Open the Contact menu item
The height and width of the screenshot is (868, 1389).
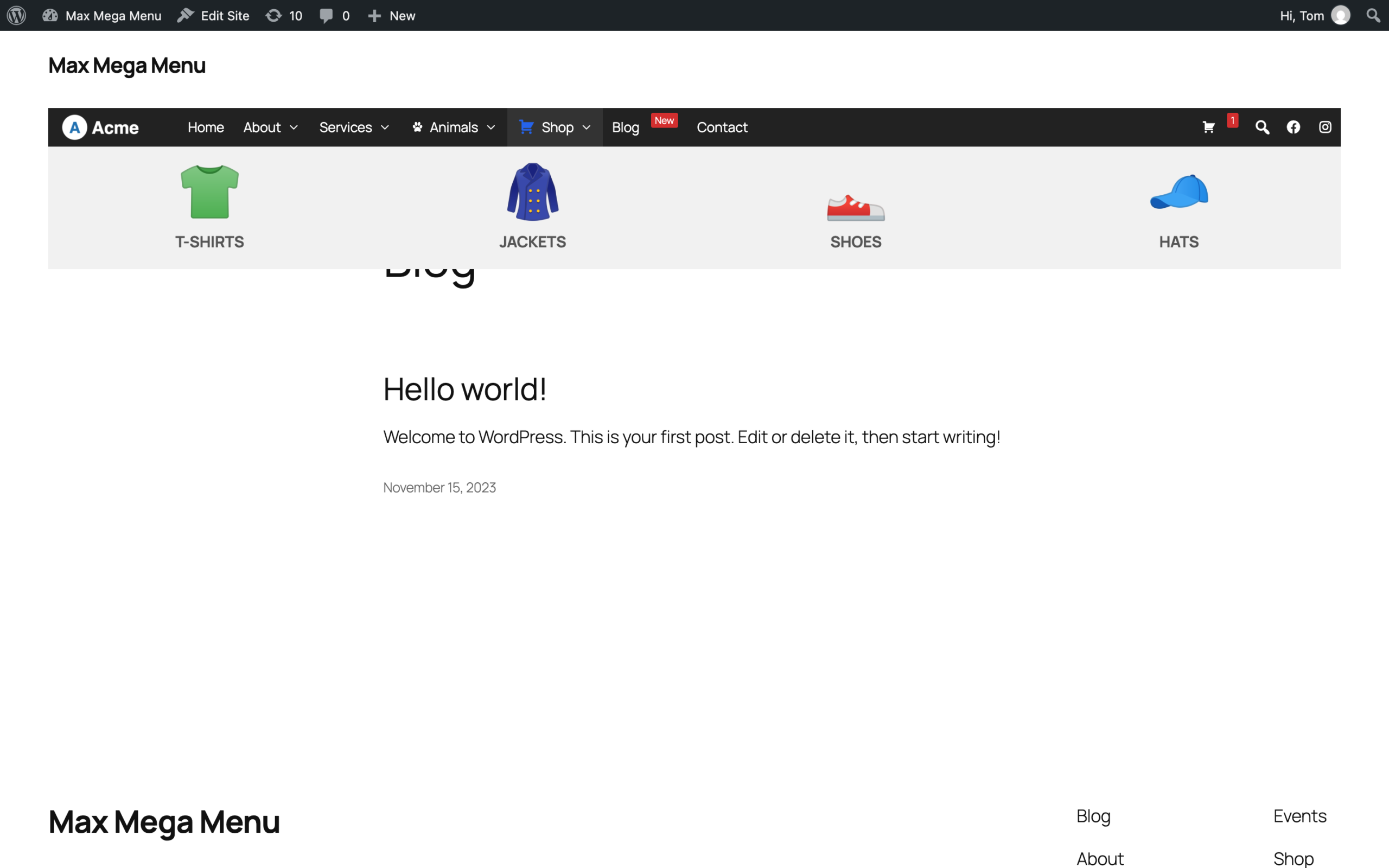(x=722, y=127)
